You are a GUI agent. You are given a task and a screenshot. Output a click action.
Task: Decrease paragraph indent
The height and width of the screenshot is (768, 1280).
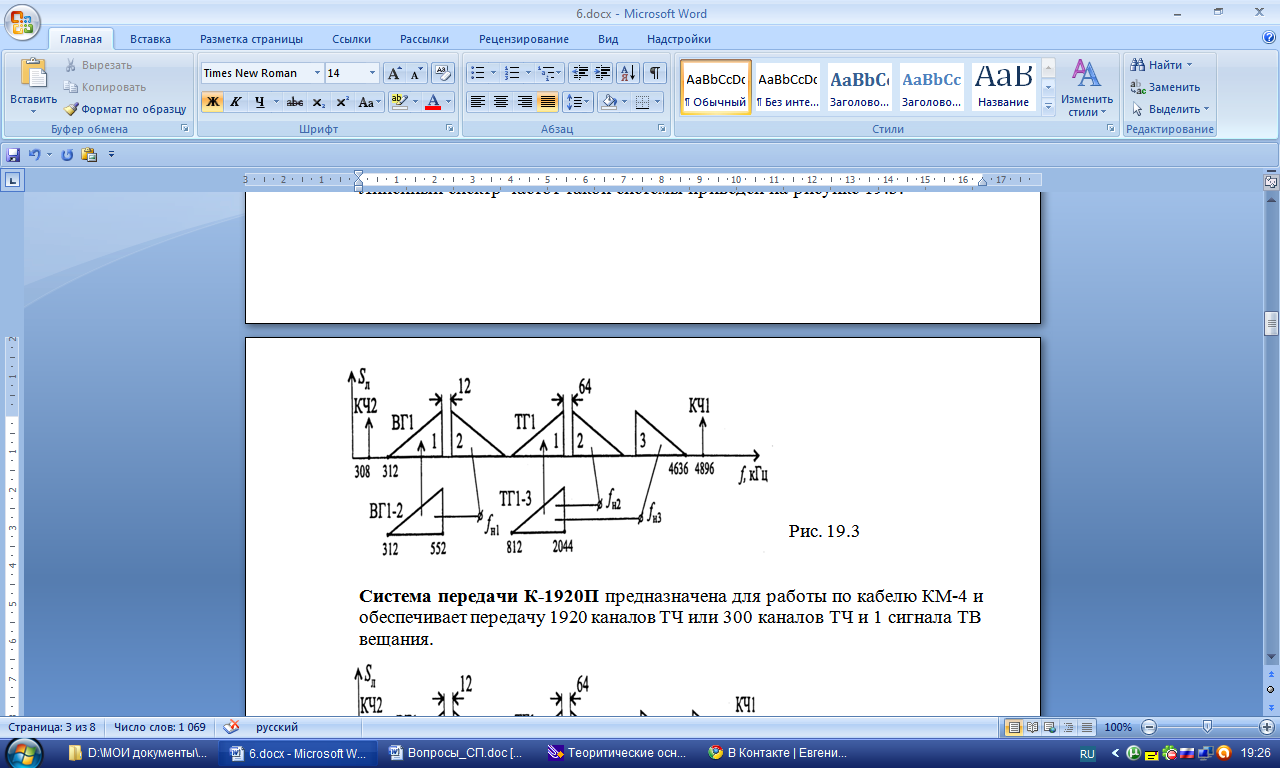click(x=580, y=73)
